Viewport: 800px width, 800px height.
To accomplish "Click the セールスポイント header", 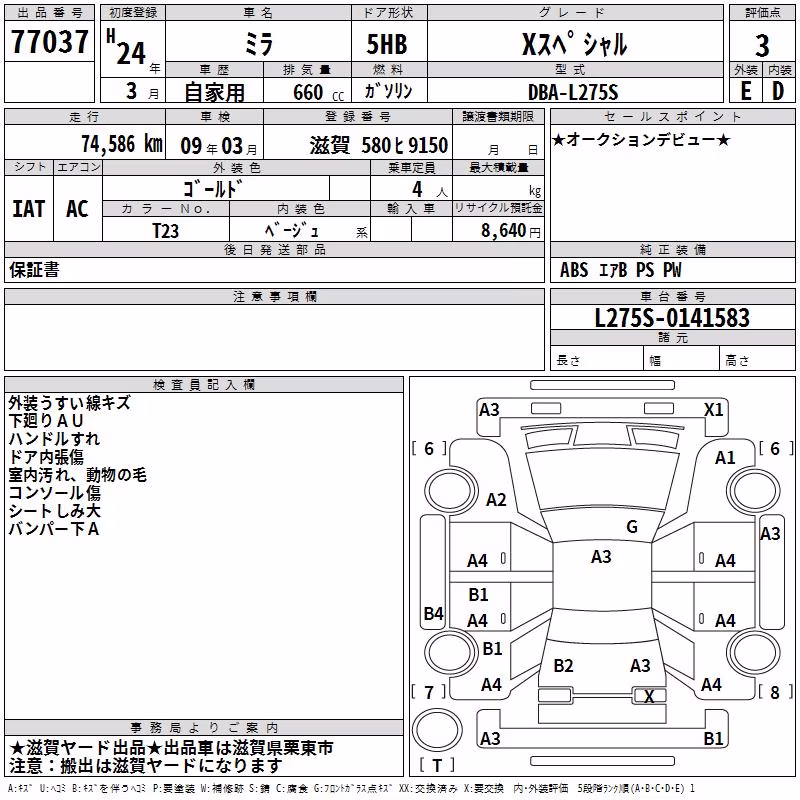I will tap(672, 116).
